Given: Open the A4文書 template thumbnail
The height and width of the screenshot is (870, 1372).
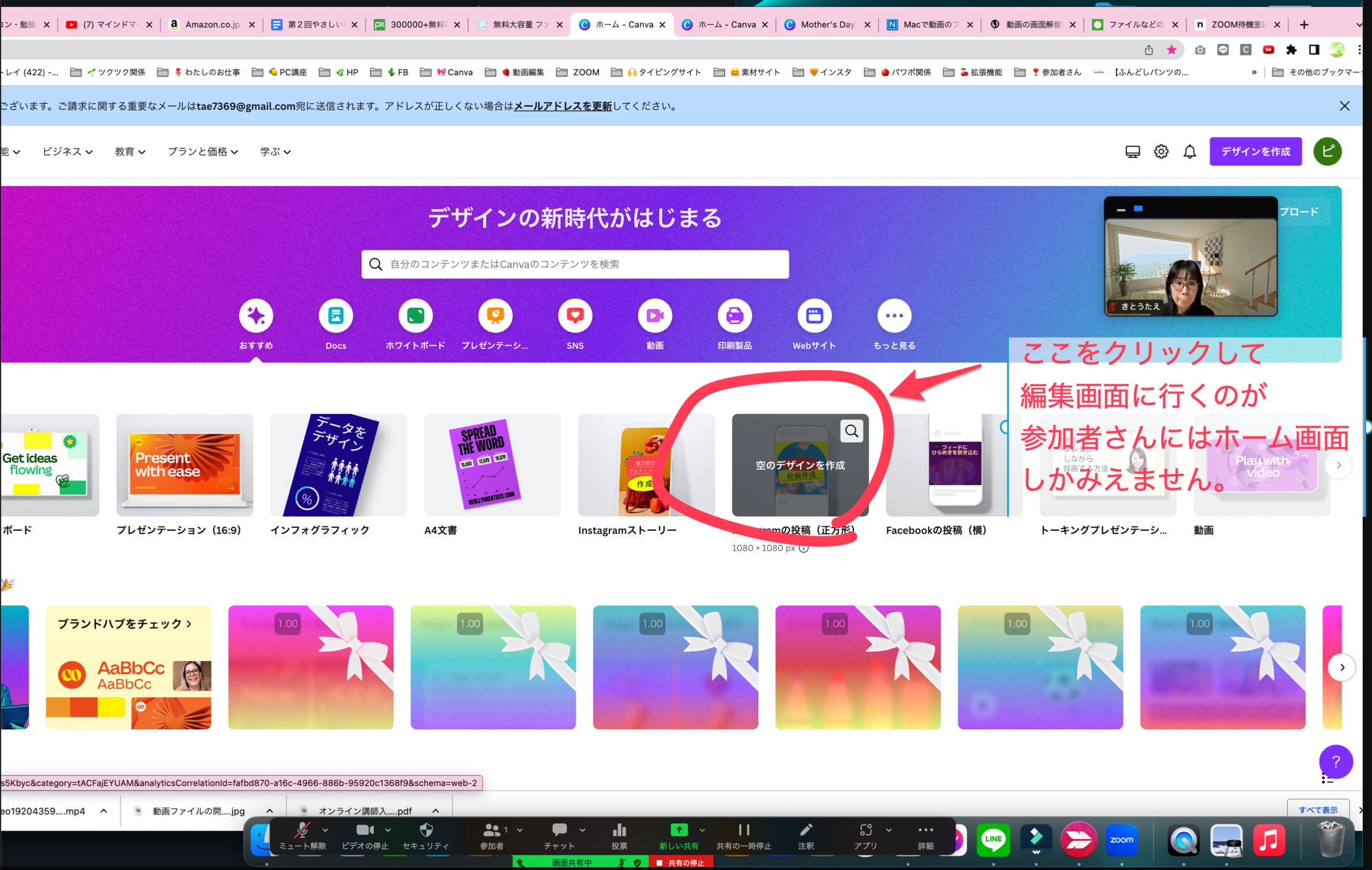Looking at the screenshot, I should [492, 465].
